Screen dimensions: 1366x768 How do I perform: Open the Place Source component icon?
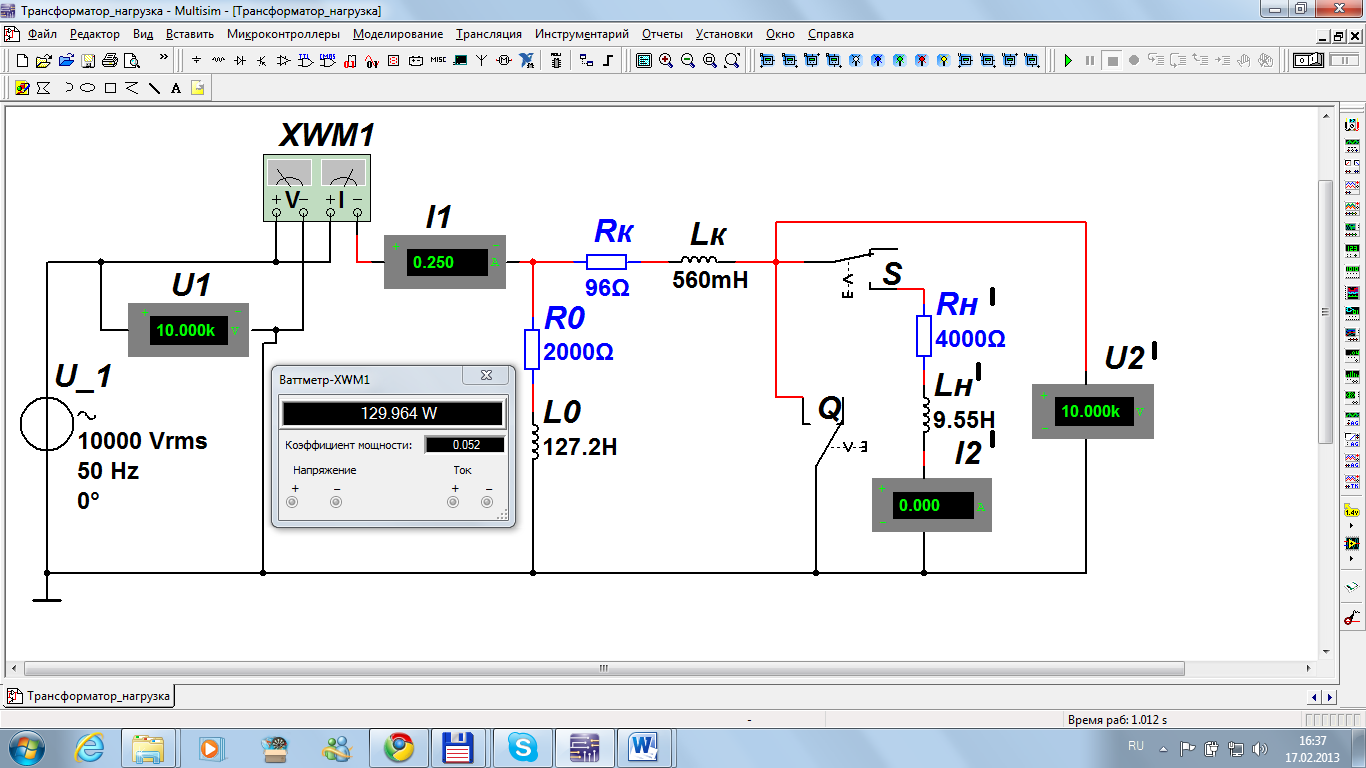(196, 61)
